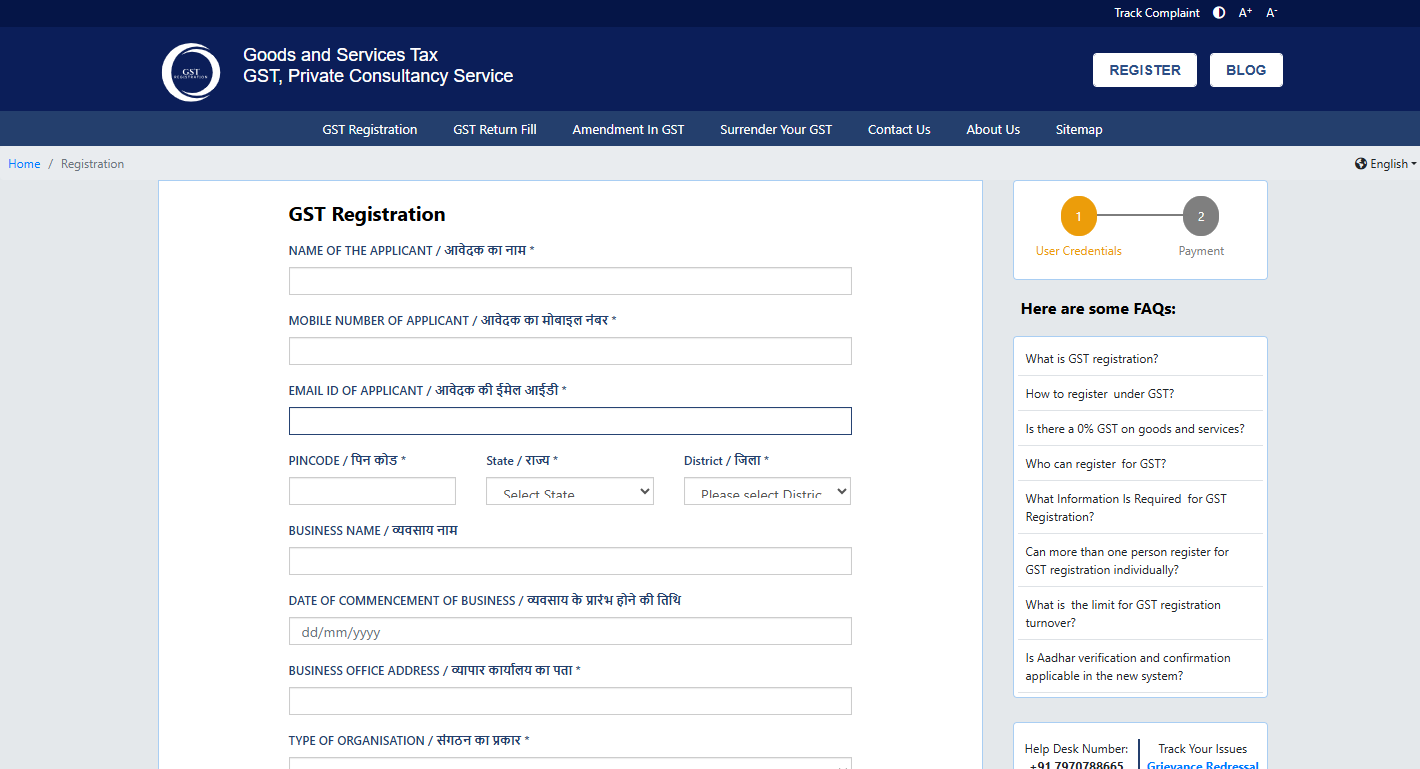The image size is (1420, 769).
Task: Open FAQ 'Who can register for GST?'
Action: pos(1095,464)
